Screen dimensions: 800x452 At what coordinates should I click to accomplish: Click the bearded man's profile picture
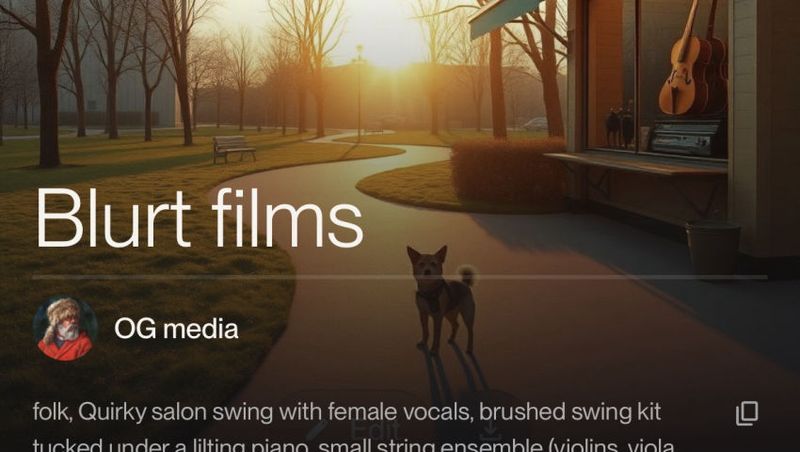65,329
